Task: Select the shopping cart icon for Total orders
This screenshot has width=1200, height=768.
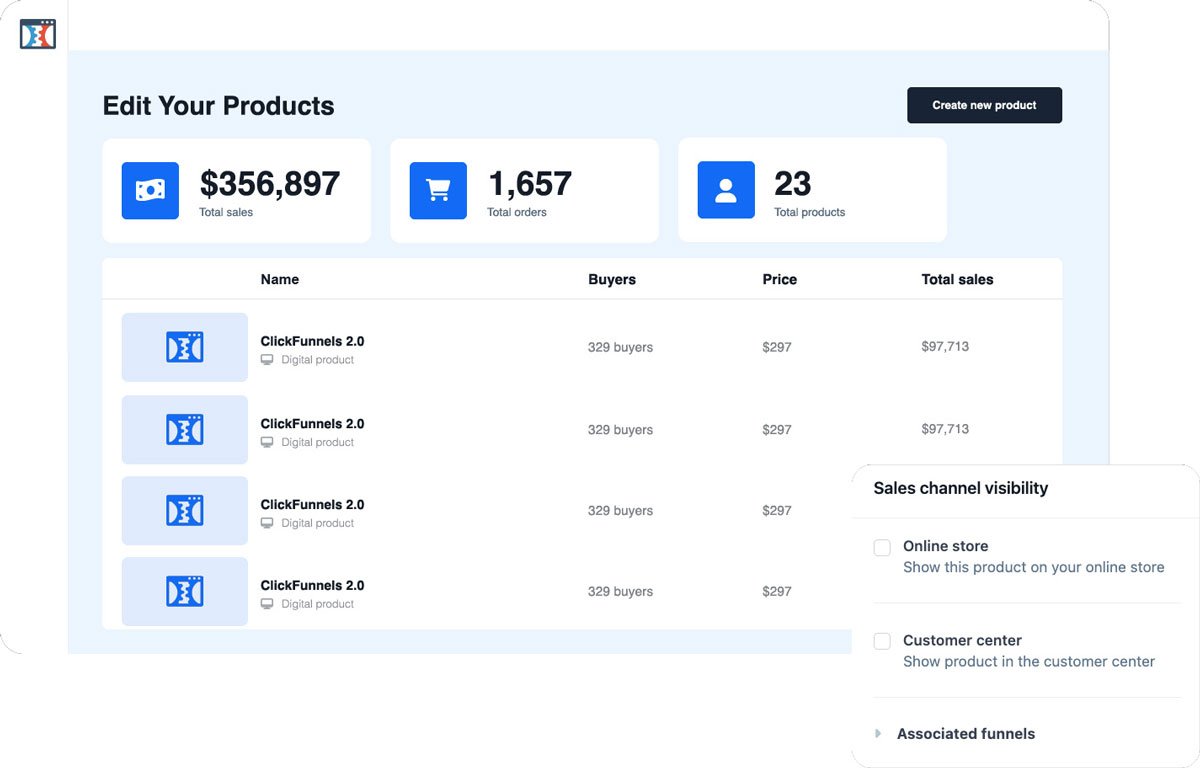Action: [x=437, y=190]
